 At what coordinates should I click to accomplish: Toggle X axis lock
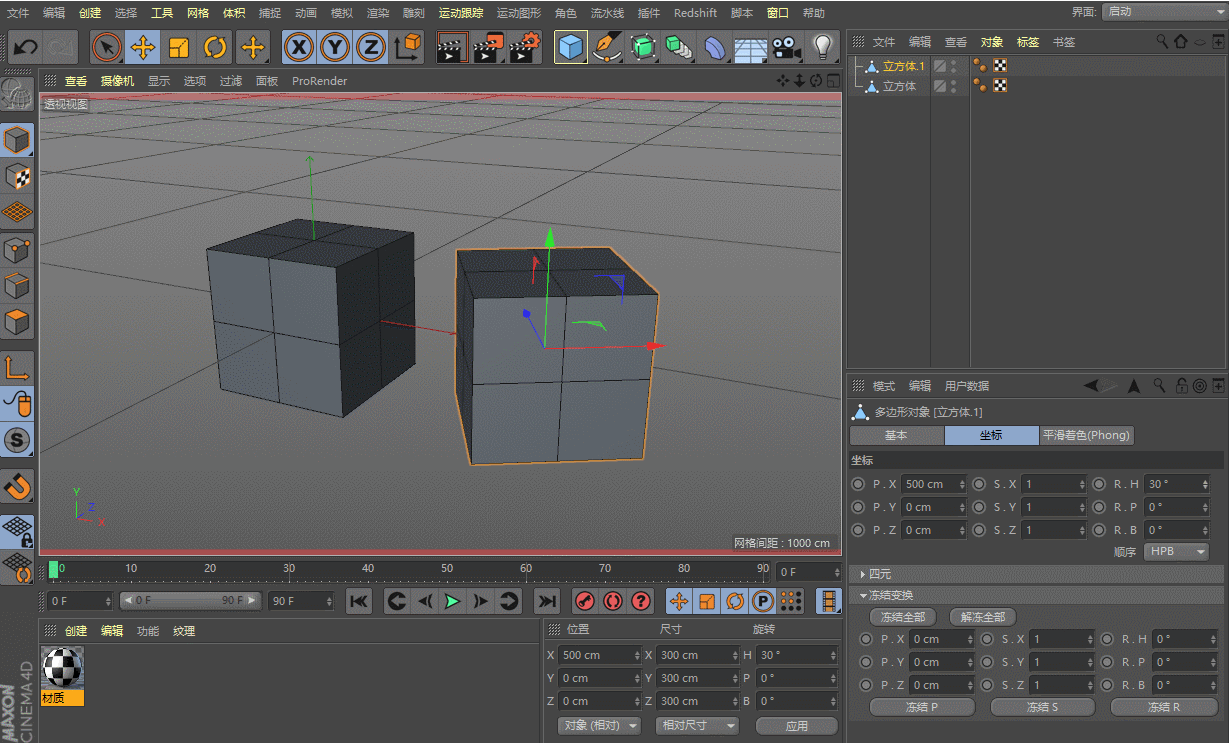(x=299, y=47)
